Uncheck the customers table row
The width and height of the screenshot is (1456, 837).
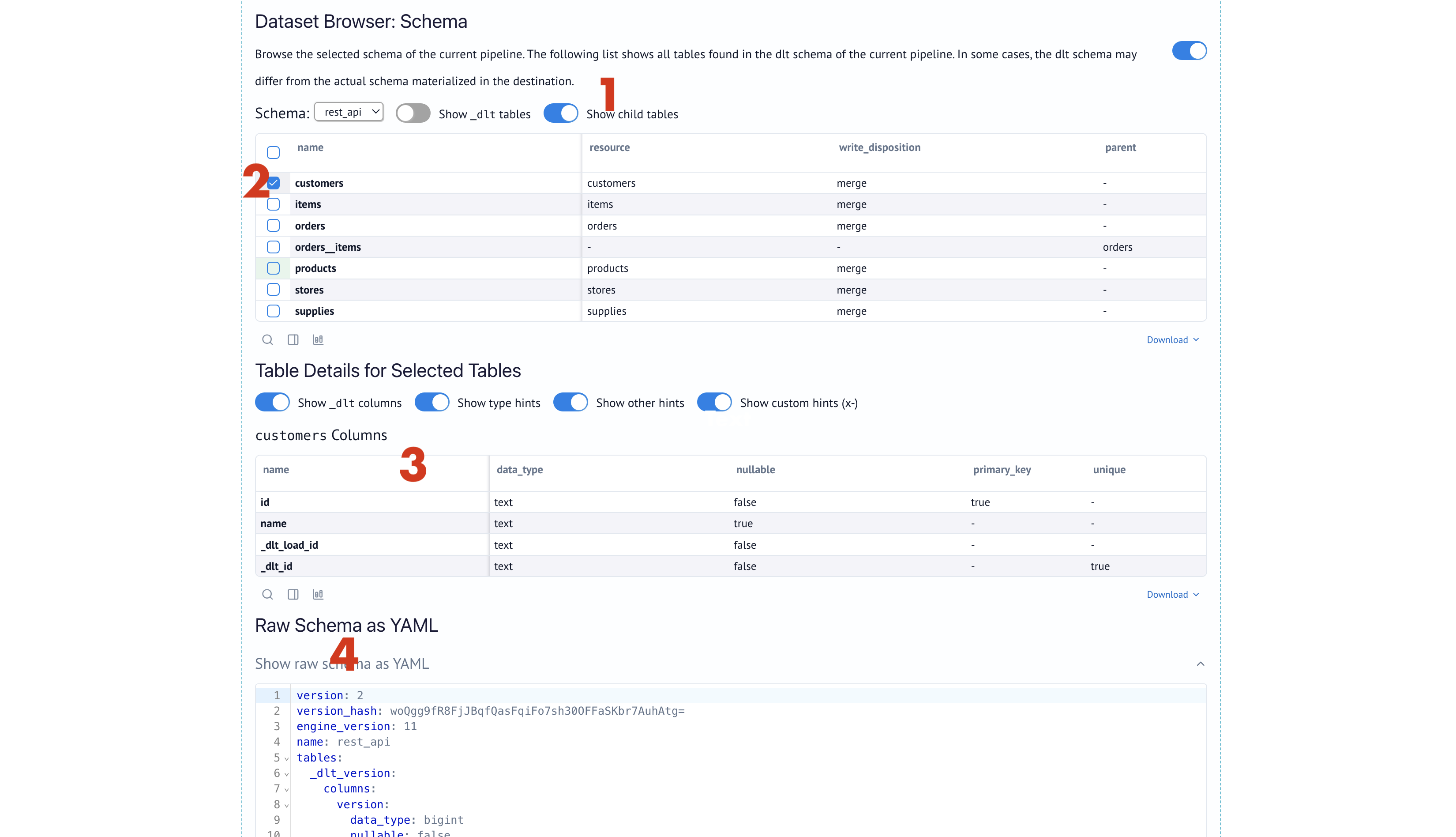click(x=274, y=182)
